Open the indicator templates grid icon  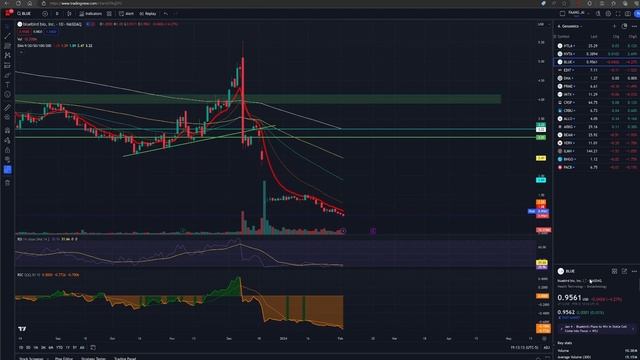tap(109, 13)
